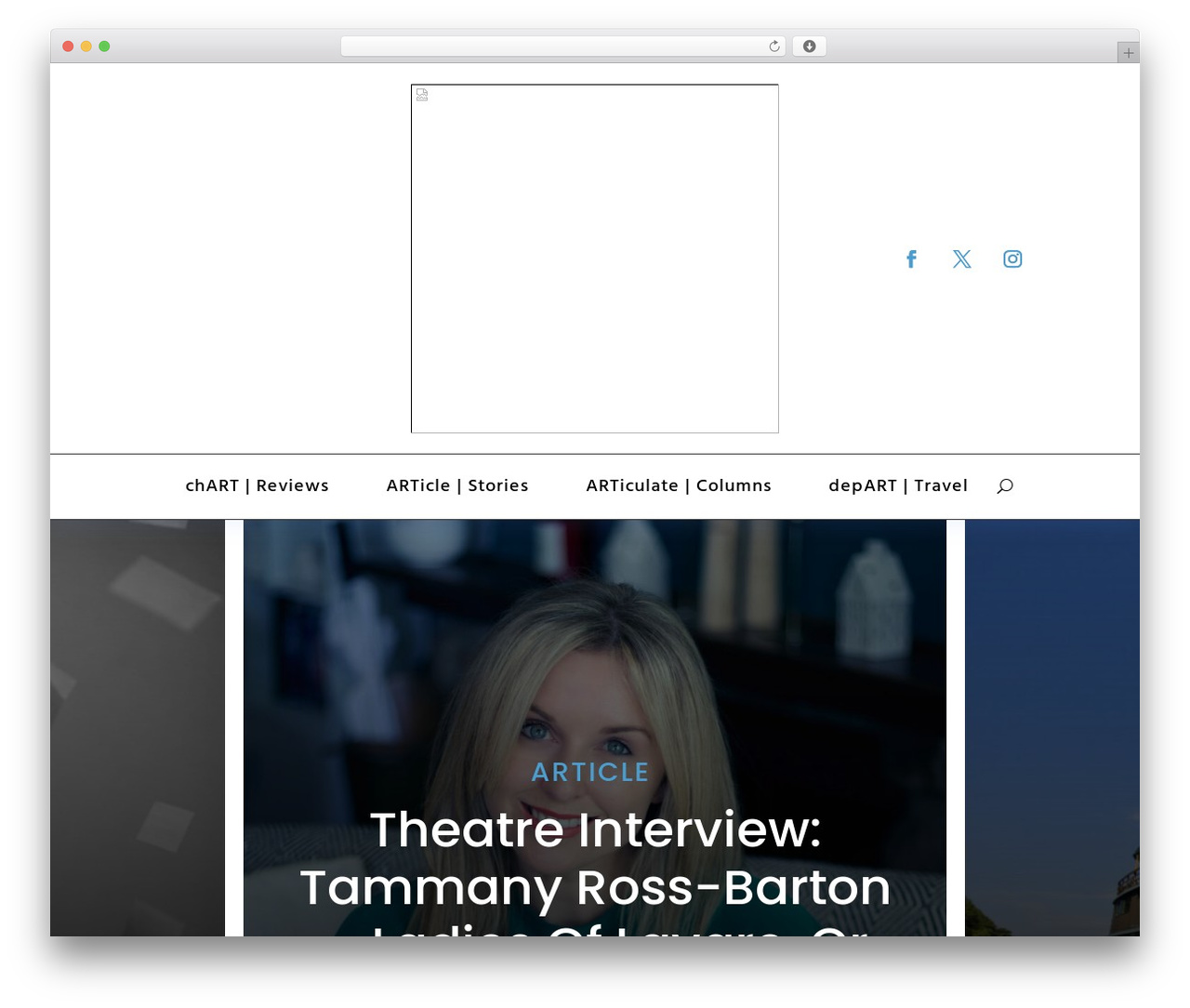Viewport: 1190px width, 1008px height.
Task: Click the ARTICLE category link on slide
Action: click(x=590, y=772)
